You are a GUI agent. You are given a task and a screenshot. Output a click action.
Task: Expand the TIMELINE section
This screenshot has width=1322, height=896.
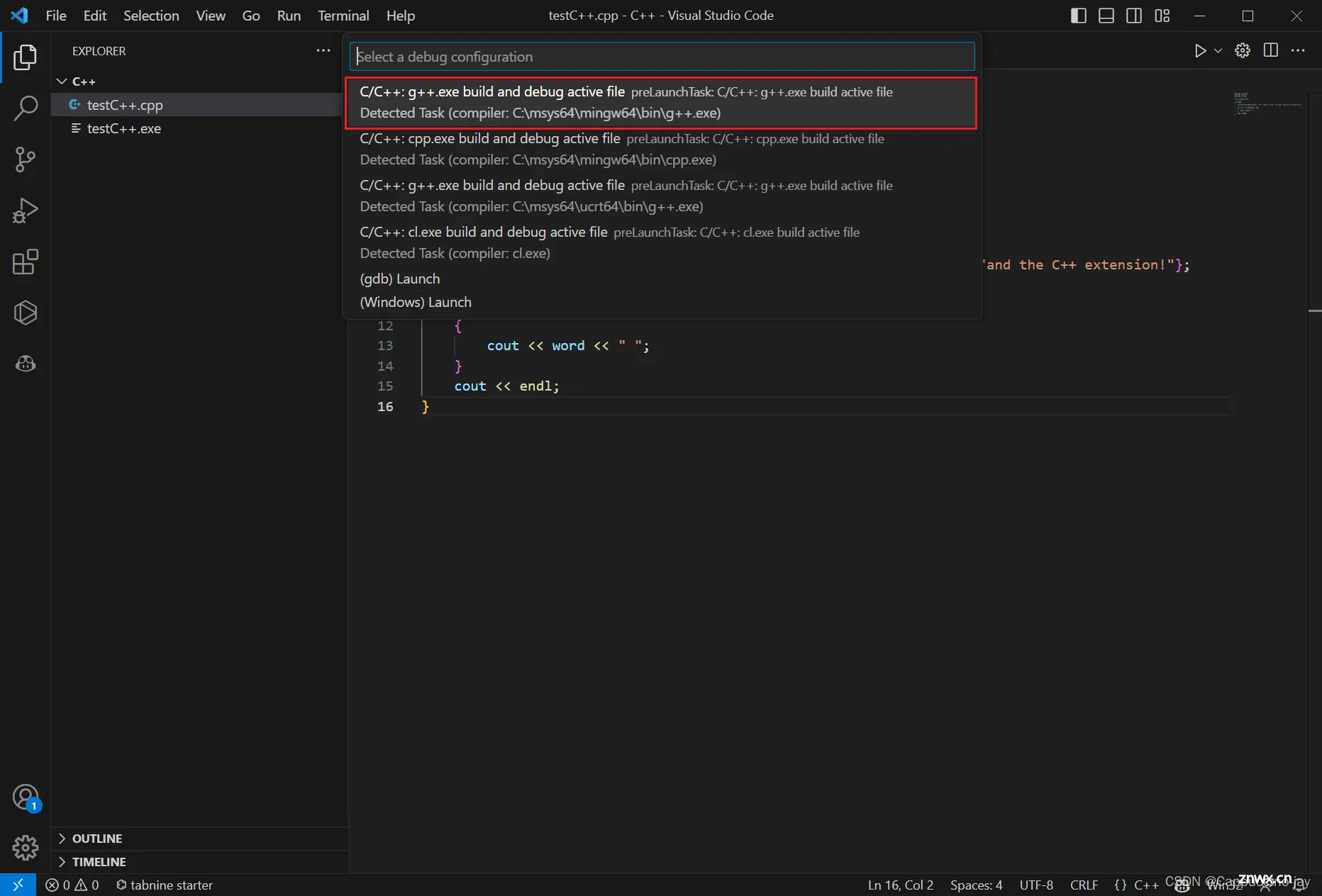coord(200,862)
